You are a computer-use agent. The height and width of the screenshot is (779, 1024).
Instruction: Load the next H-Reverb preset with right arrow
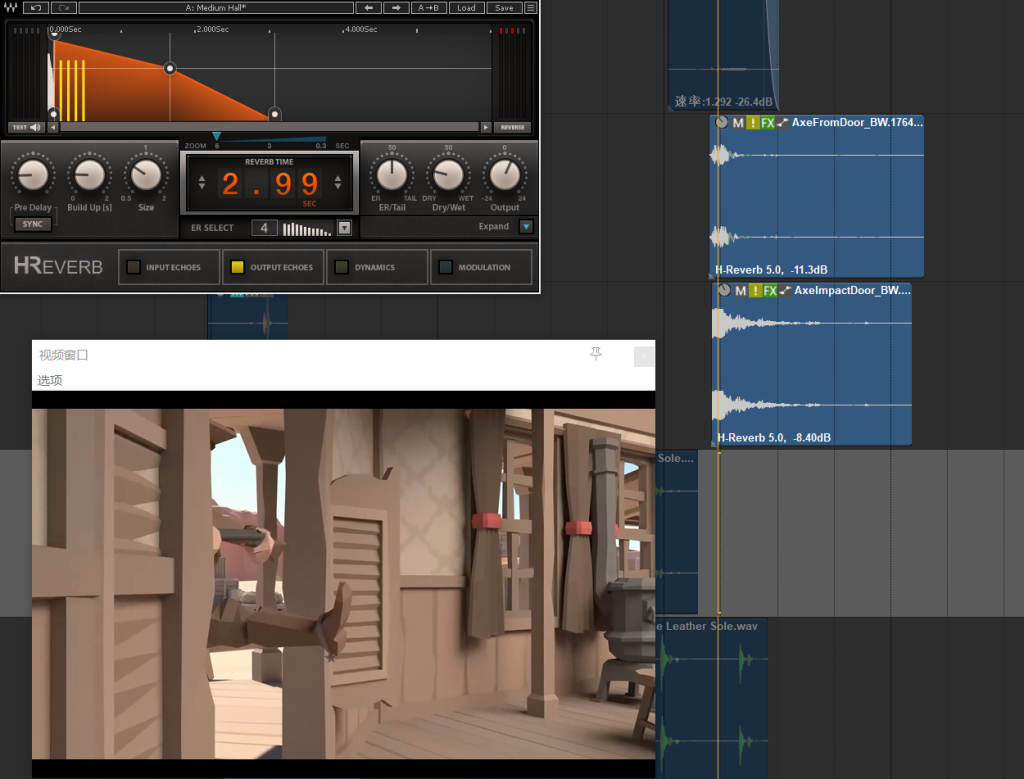click(x=396, y=8)
